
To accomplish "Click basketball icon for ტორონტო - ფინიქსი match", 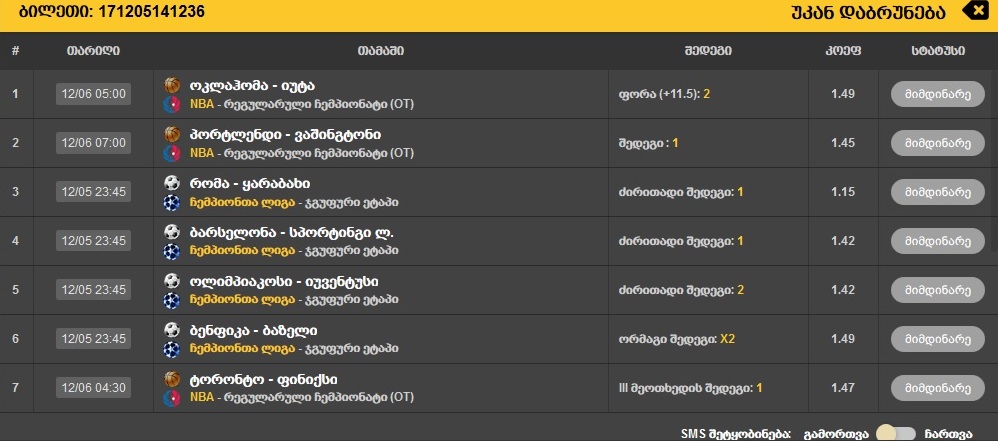I will point(171,379).
